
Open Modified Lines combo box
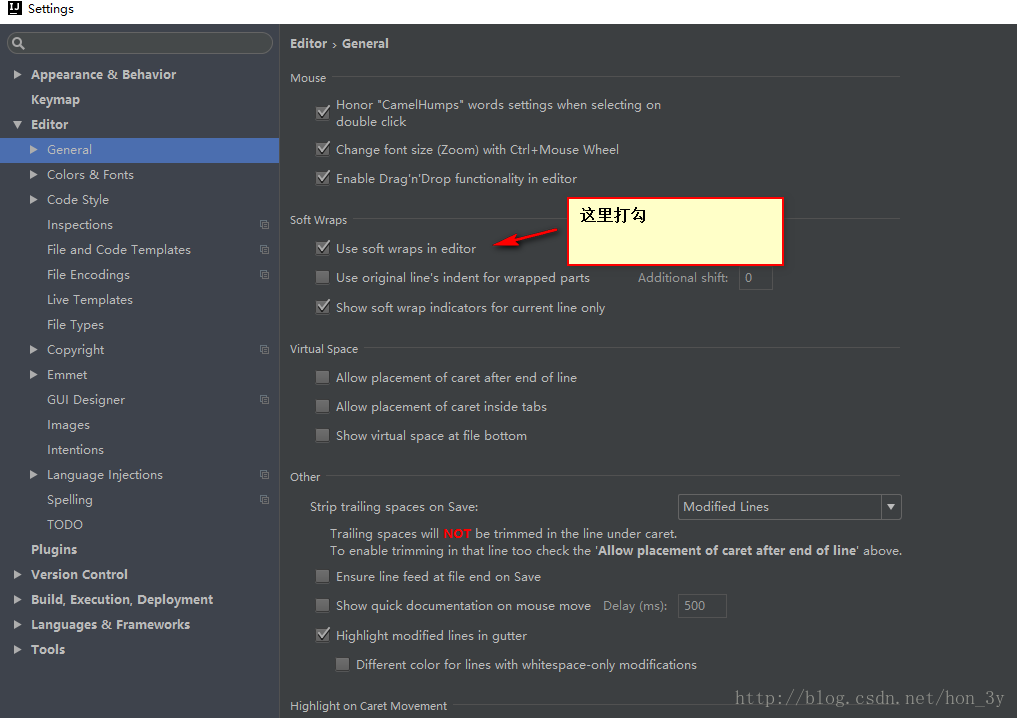(x=789, y=507)
